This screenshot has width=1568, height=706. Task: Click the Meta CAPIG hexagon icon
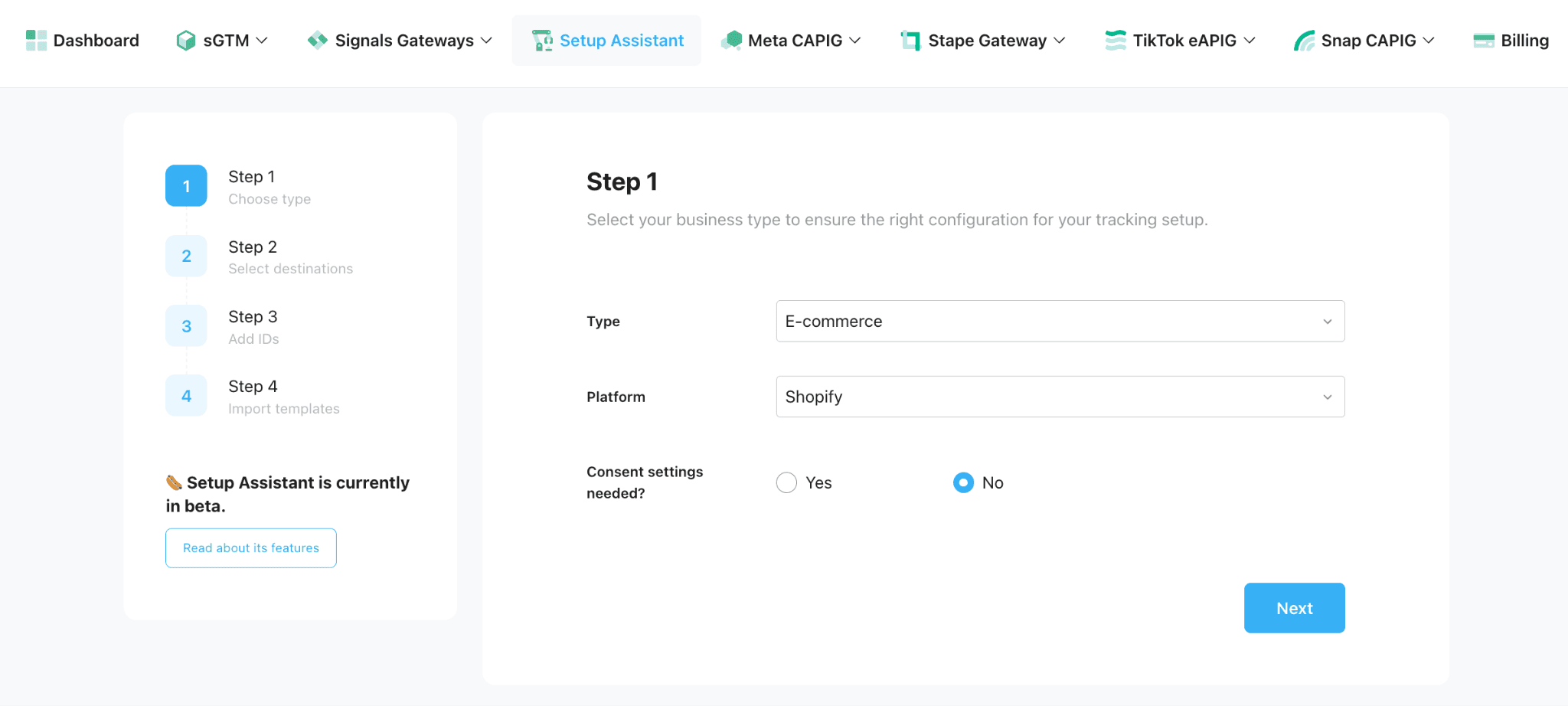click(x=731, y=40)
